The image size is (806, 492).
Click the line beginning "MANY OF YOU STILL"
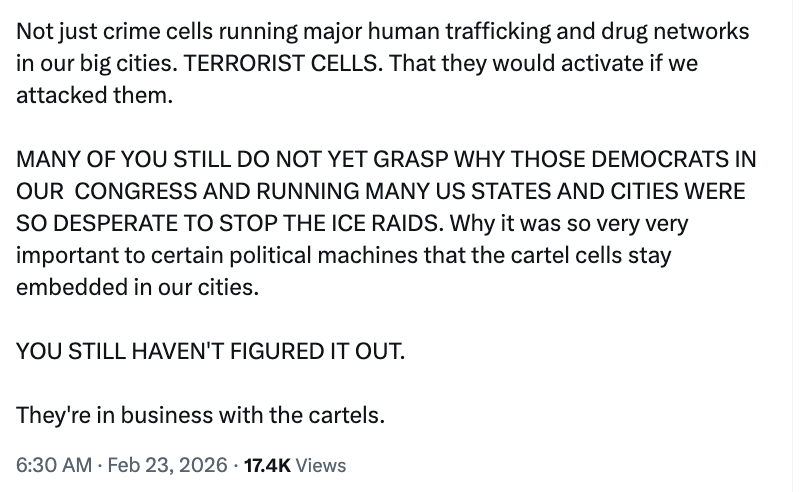386,160
